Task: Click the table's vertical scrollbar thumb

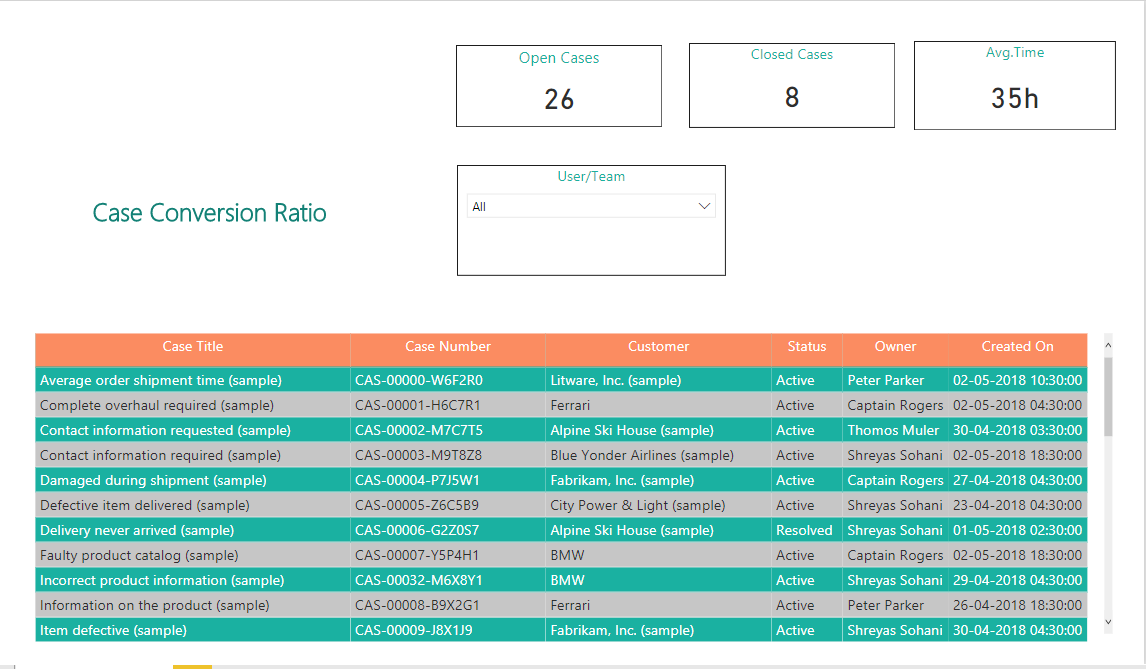Action: (1108, 397)
